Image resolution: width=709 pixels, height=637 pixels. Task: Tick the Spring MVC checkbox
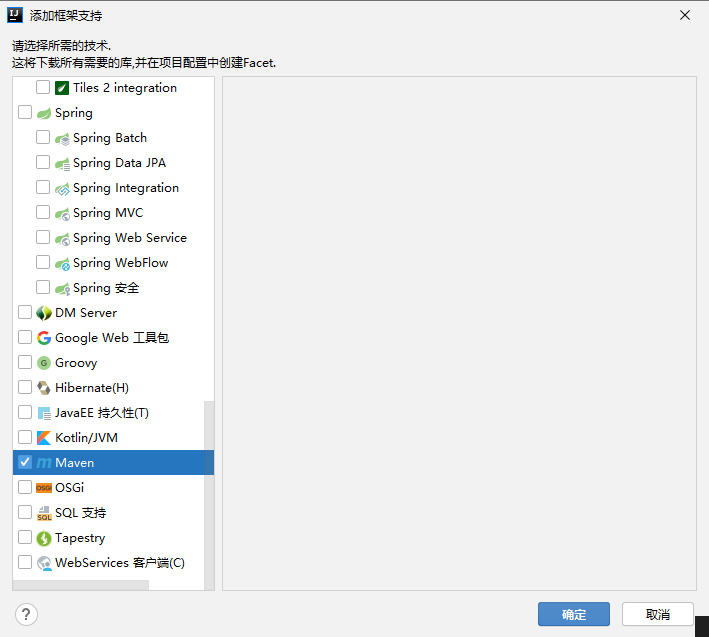pyautogui.click(x=43, y=212)
